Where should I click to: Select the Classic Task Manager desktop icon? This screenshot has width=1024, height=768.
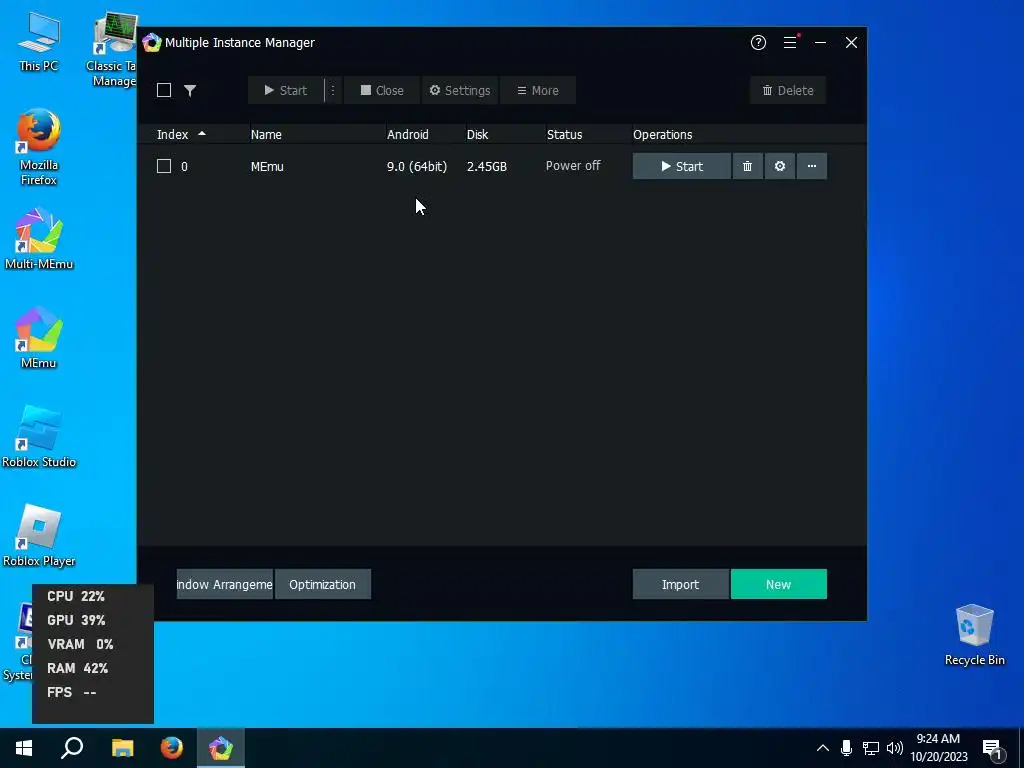[114, 50]
